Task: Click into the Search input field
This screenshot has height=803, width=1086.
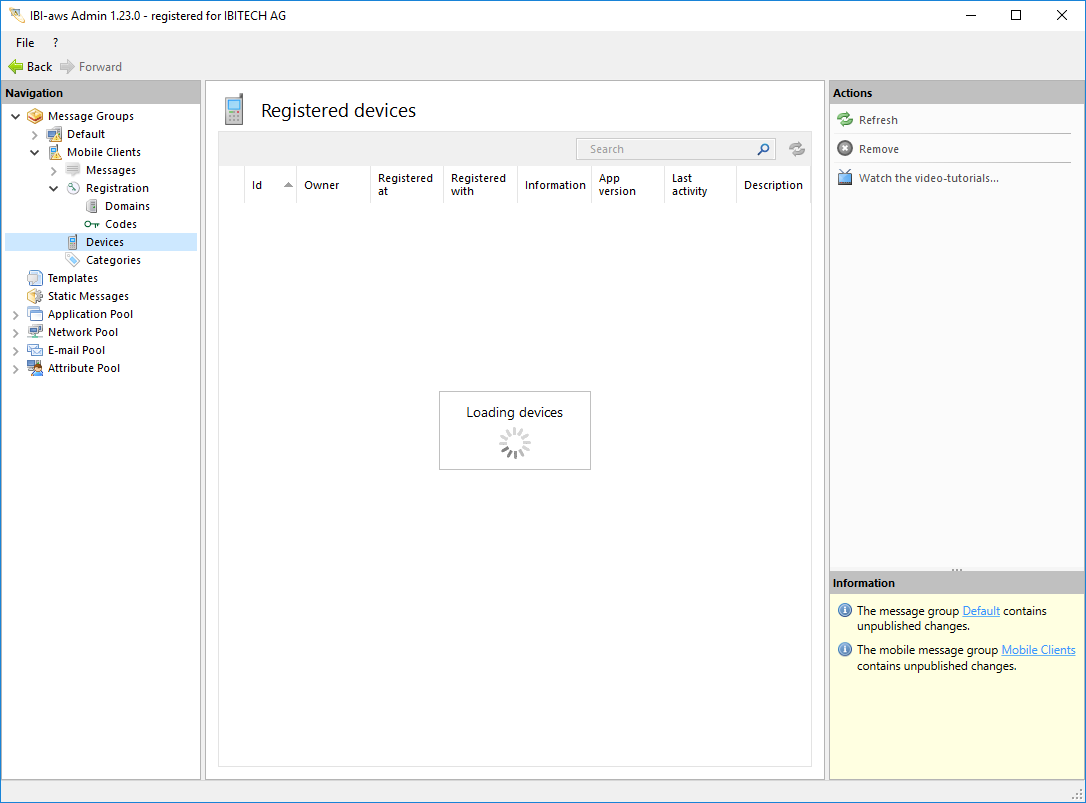Action: 665,149
